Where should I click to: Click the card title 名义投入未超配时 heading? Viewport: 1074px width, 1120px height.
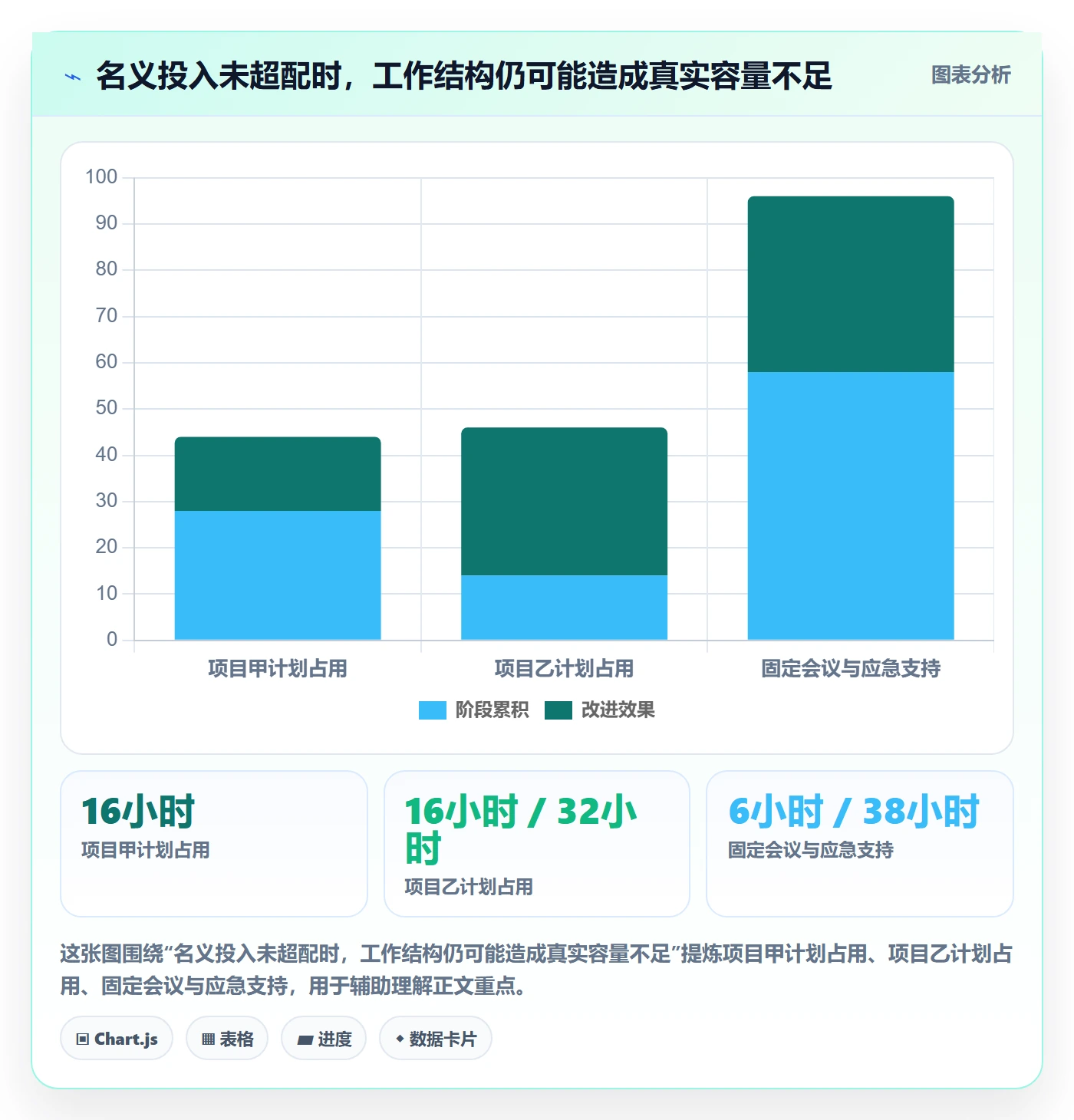[463, 75]
